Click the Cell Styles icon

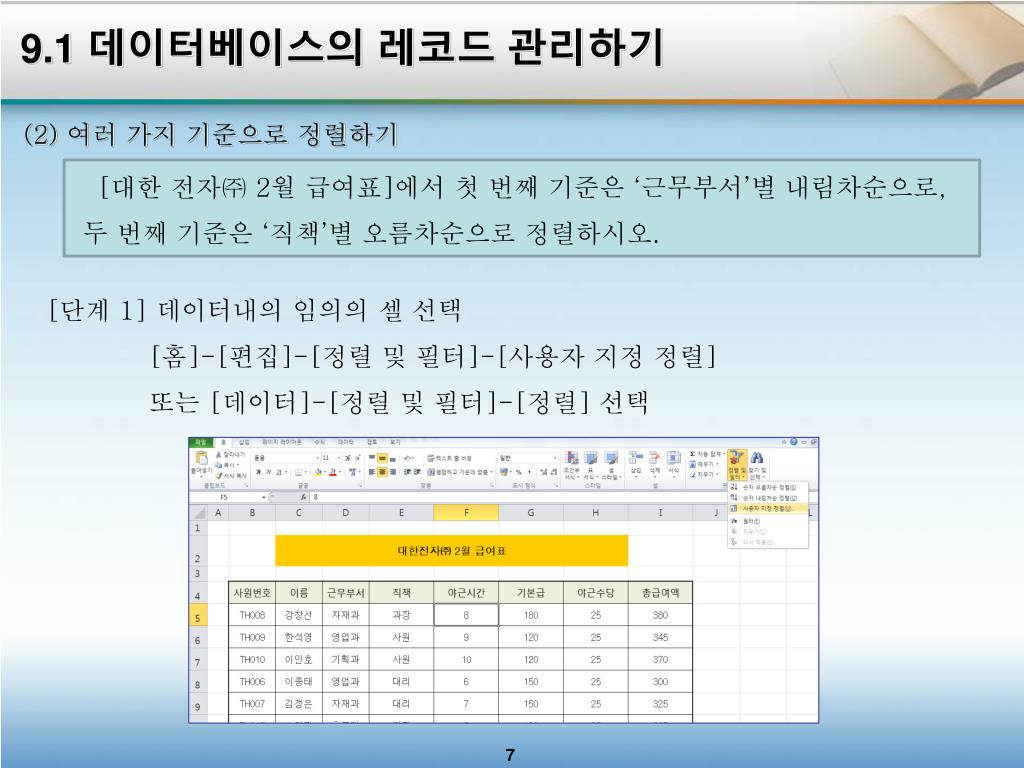click(x=611, y=458)
